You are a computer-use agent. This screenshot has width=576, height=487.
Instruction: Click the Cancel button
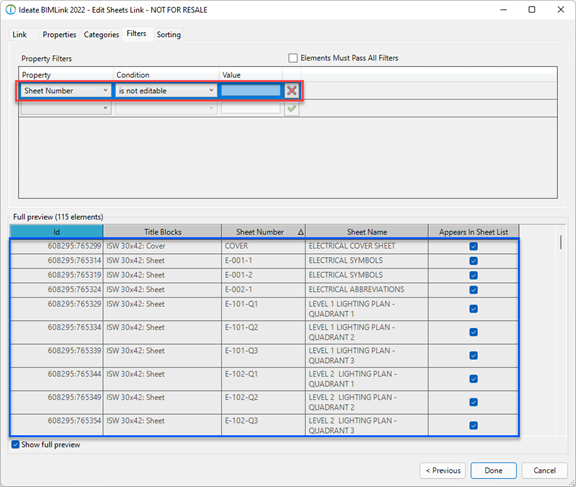(544, 470)
